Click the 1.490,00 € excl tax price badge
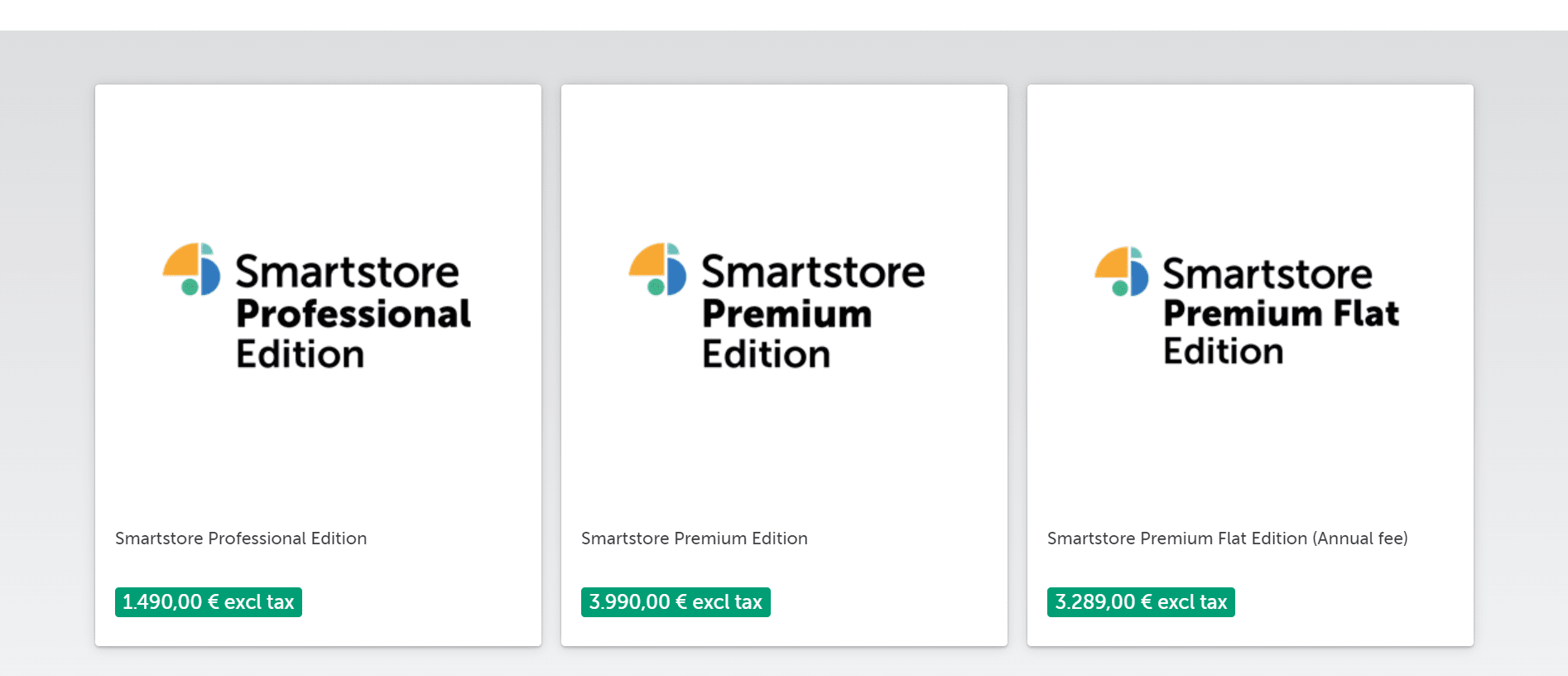This screenshot has height=676, width=1568. pyautogui.click(x=208, y=602)
